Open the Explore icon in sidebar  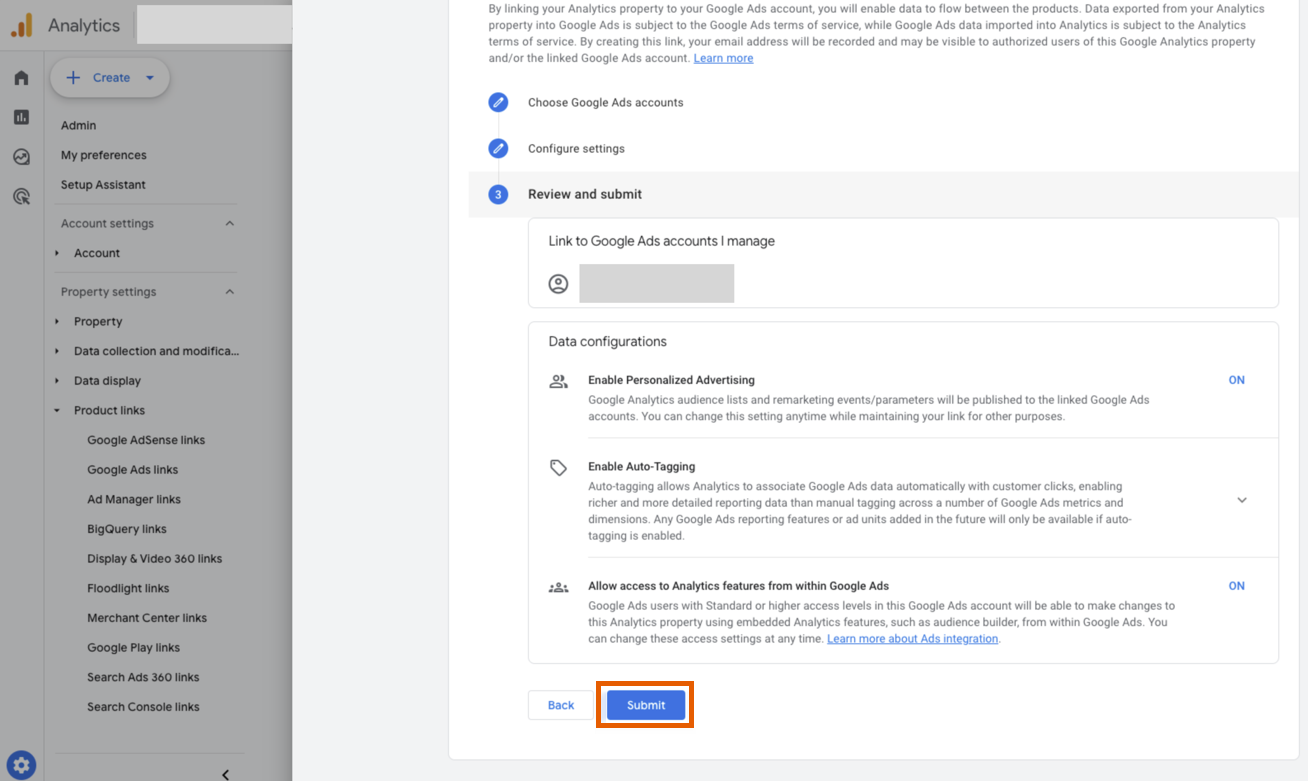[21, 157]
